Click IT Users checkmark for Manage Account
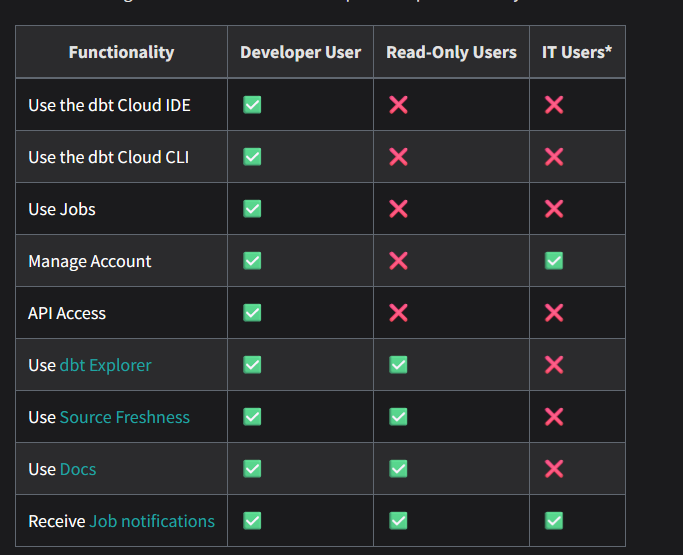The width and height of the screenshot is (683, 555). click(x=554, y=261)
